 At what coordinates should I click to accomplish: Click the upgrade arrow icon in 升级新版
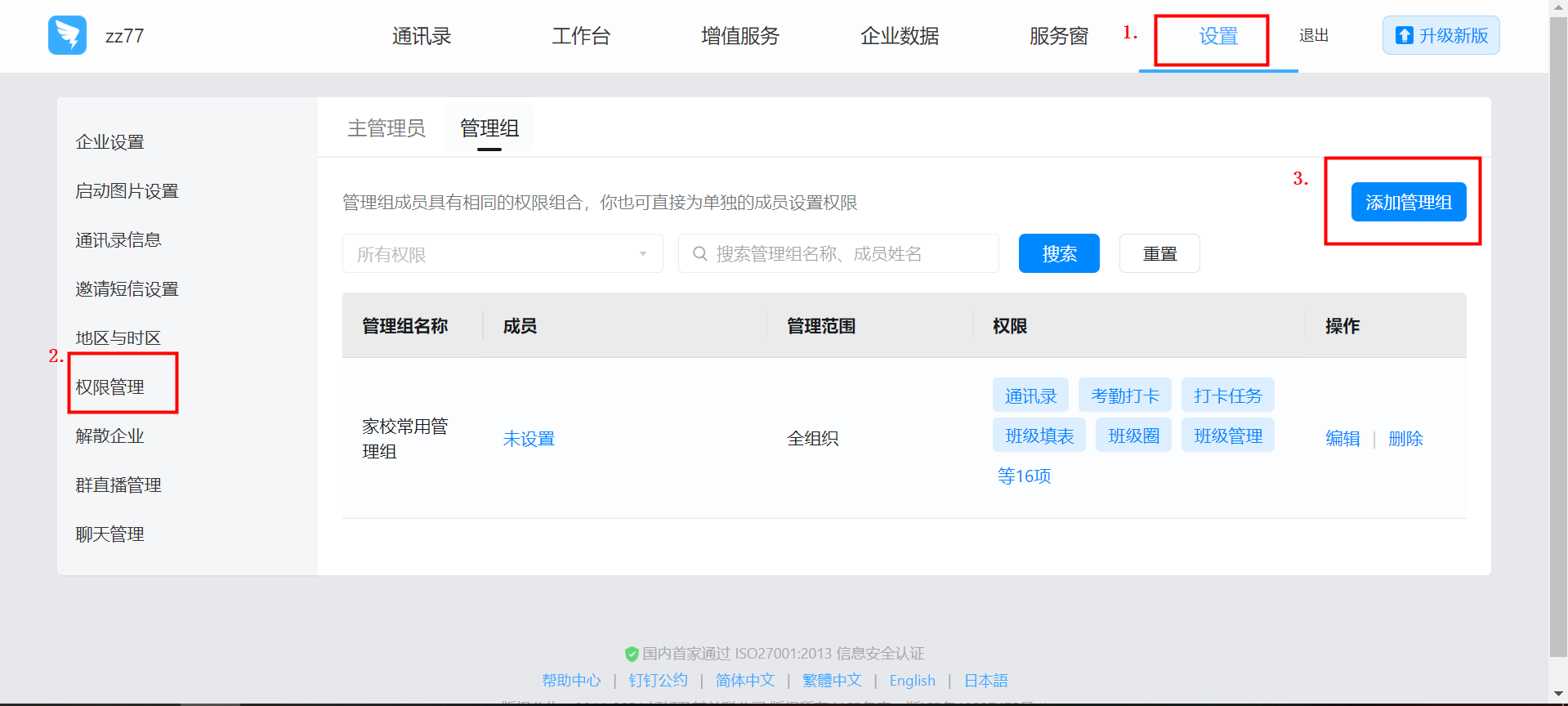click(1404, 35)
